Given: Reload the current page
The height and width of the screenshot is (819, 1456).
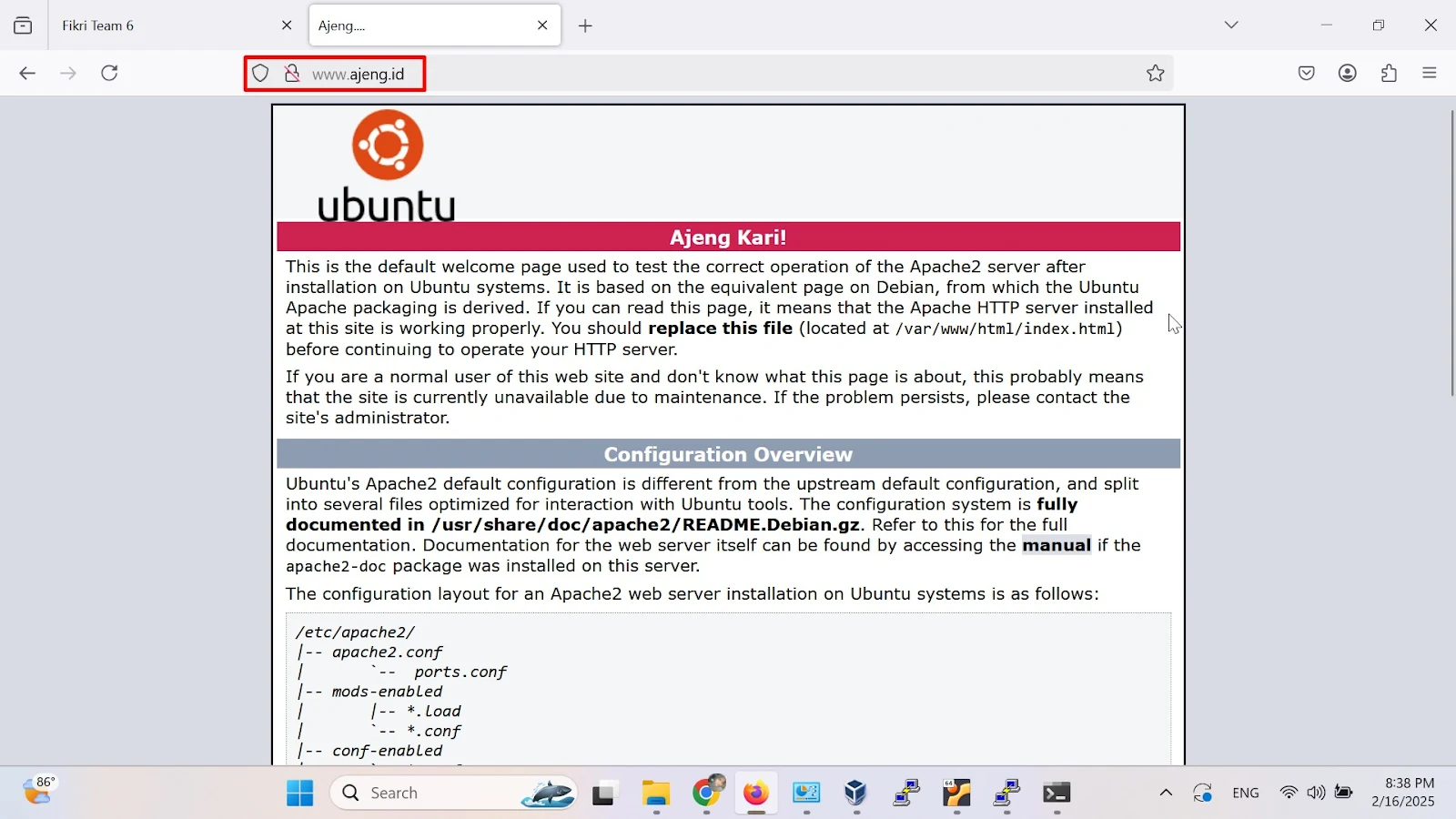Looking at the screenshot, I should tap(109, 73).
